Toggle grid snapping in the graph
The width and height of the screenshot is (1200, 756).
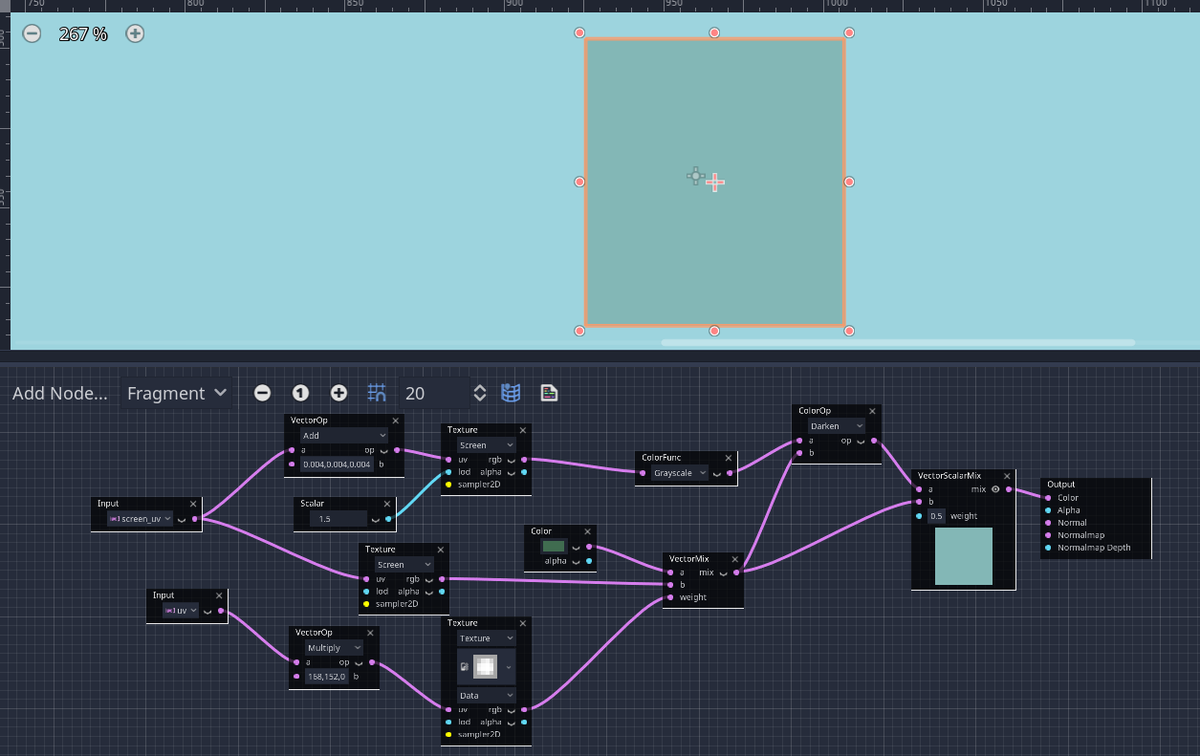[377, 393]
